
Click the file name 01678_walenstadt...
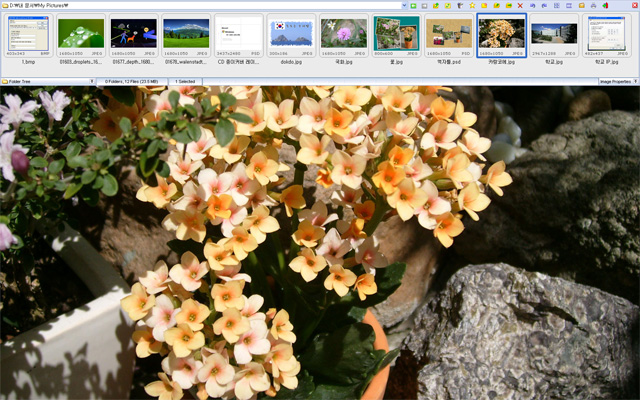(186, 62)
